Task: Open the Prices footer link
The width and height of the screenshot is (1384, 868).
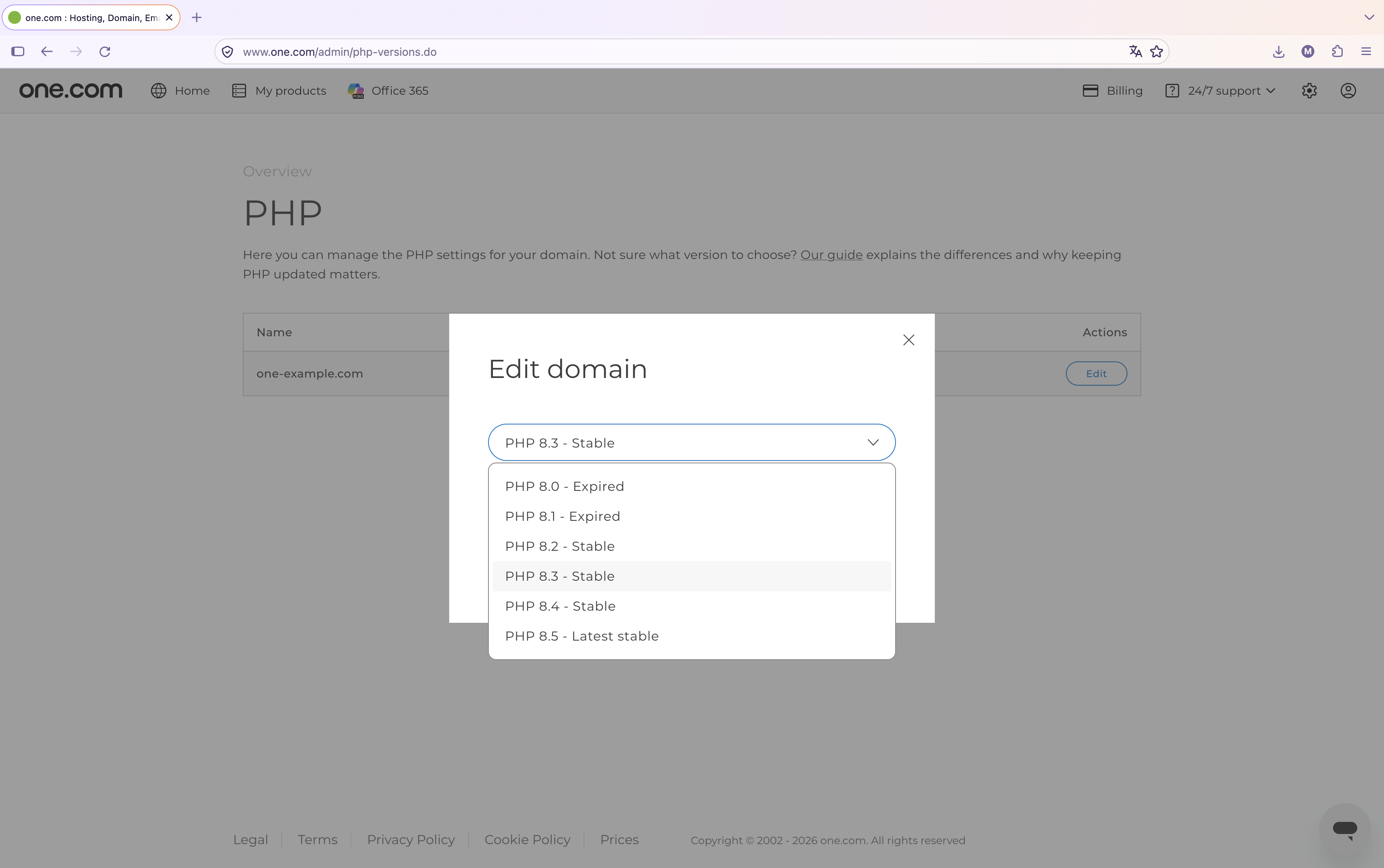Action: tap(619, 839)
